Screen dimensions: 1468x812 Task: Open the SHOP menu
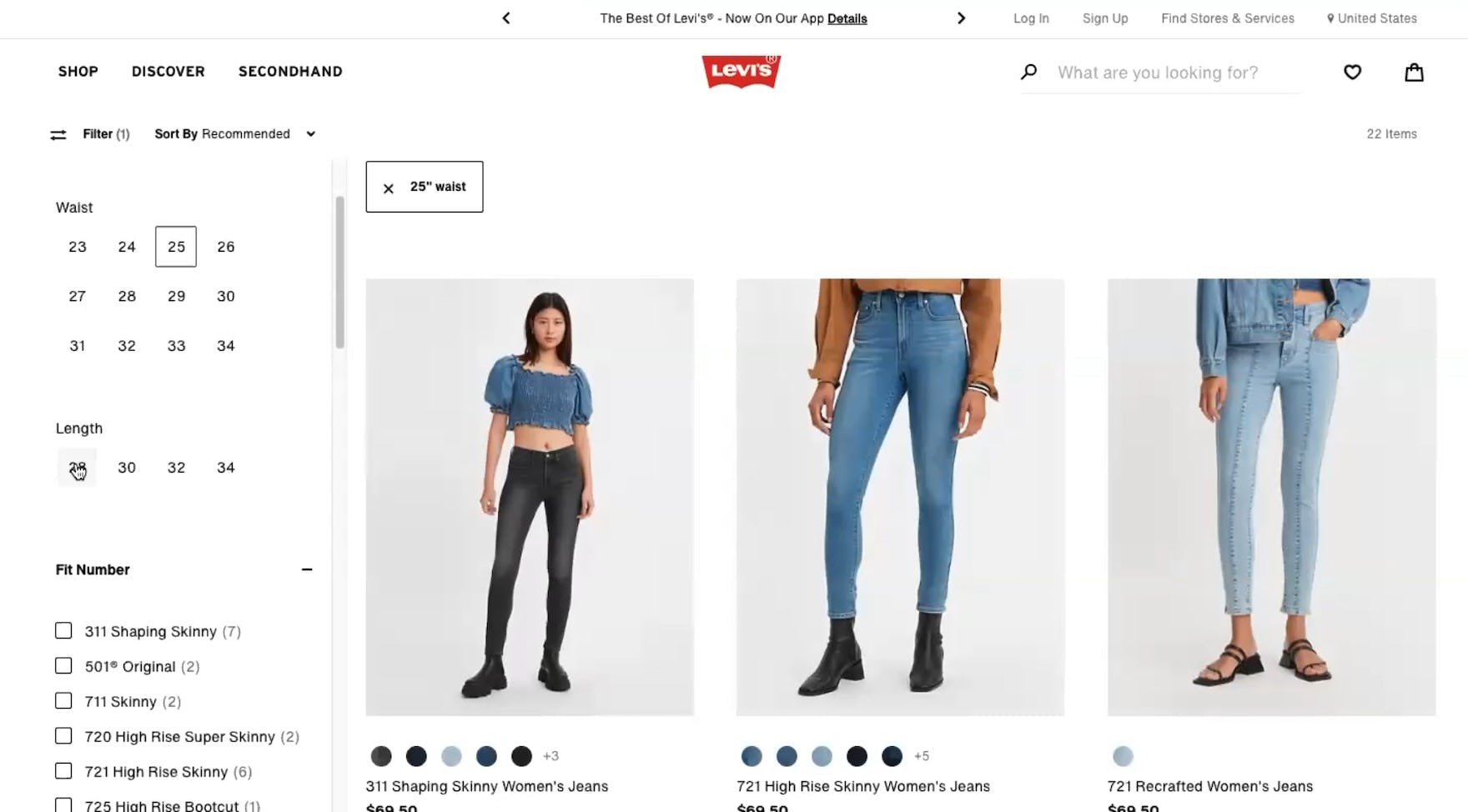click(x=78, y=72)
